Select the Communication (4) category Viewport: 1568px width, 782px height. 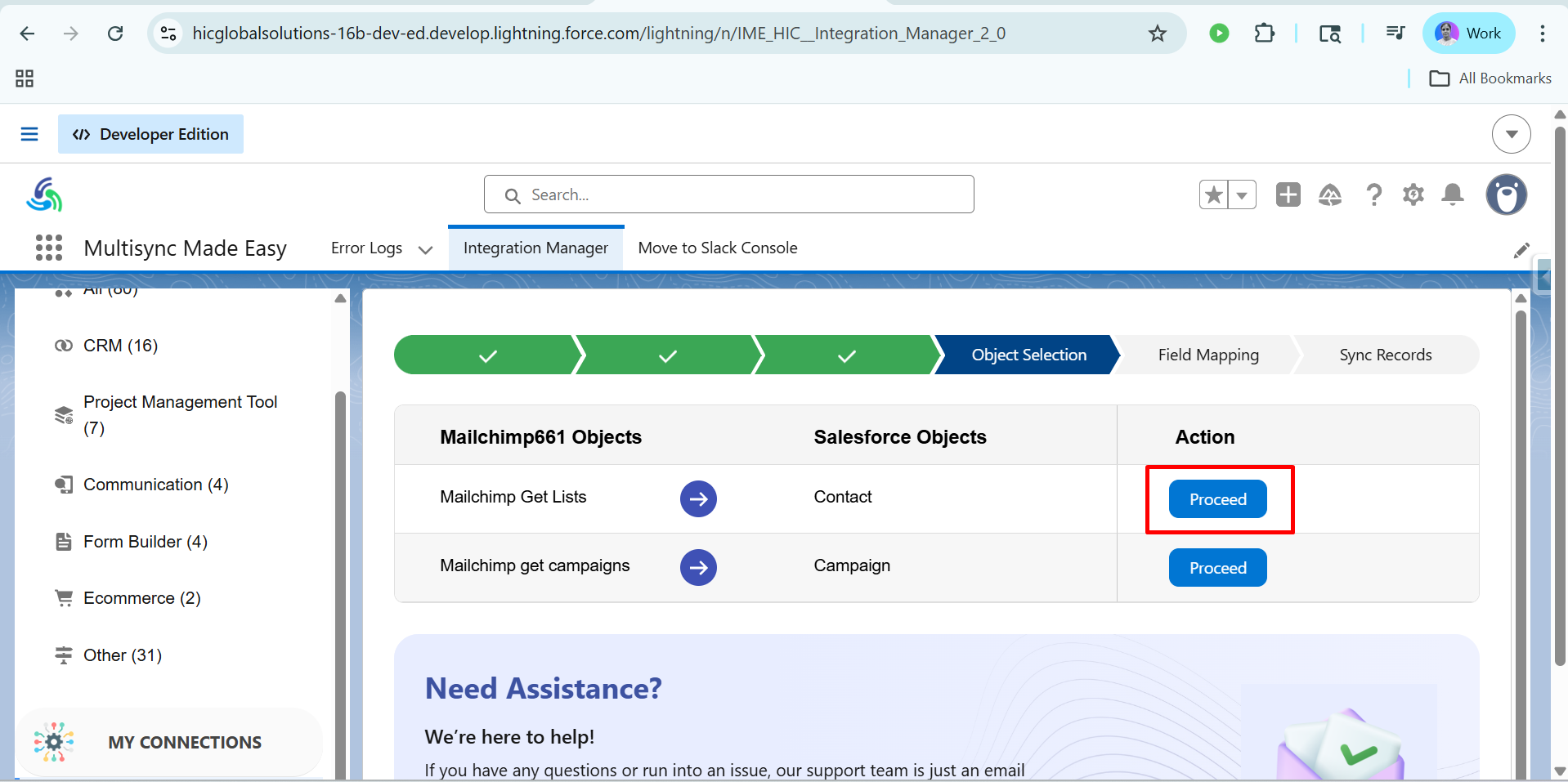tap(155, 485)
